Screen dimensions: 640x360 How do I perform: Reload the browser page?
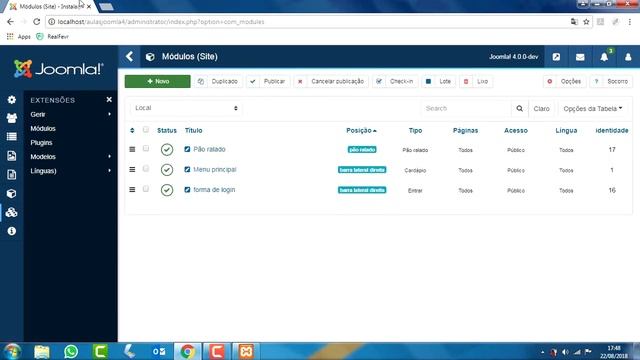(x=36, y=22)
